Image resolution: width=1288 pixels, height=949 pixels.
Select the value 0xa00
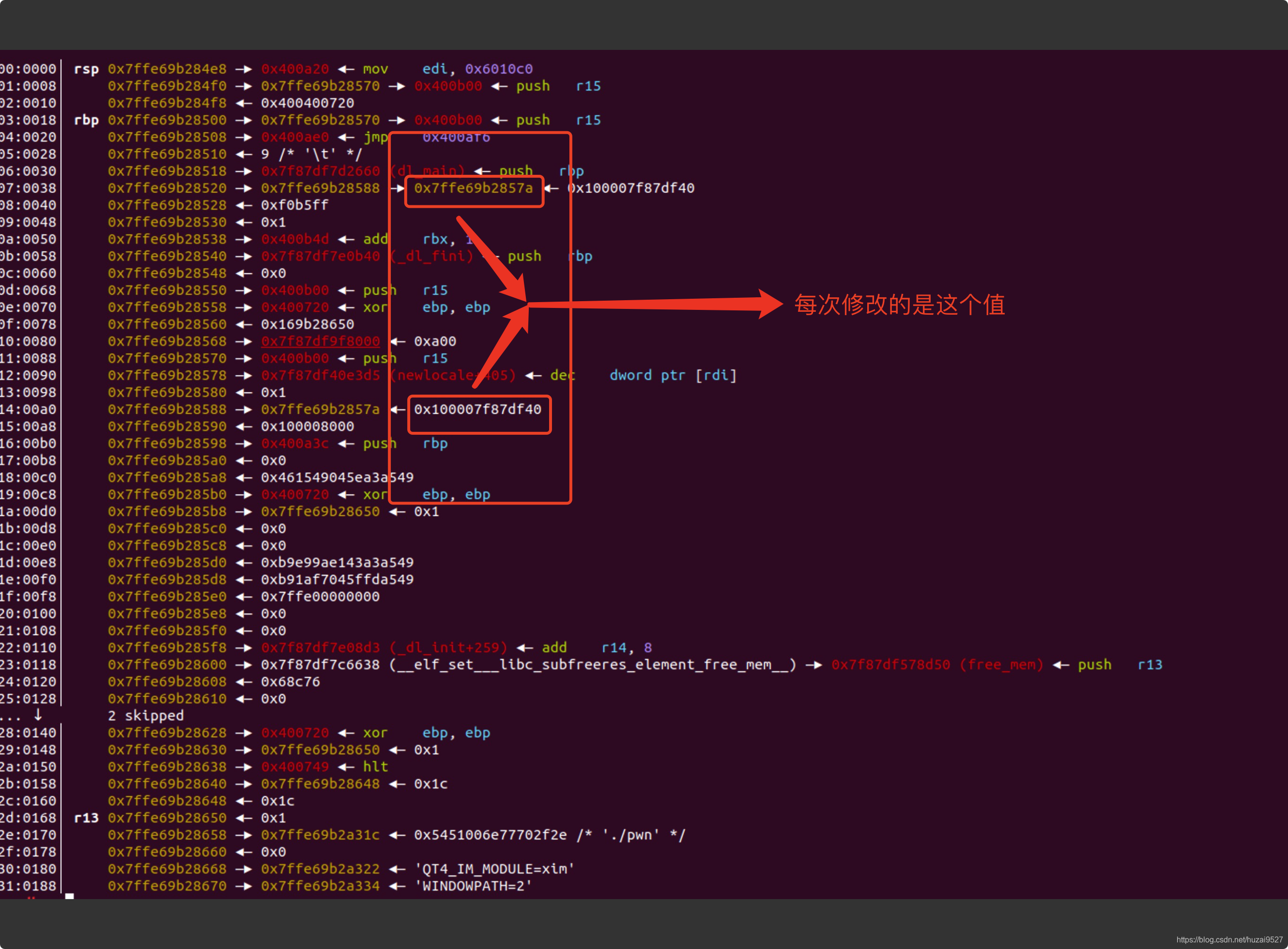coord(435,341)
